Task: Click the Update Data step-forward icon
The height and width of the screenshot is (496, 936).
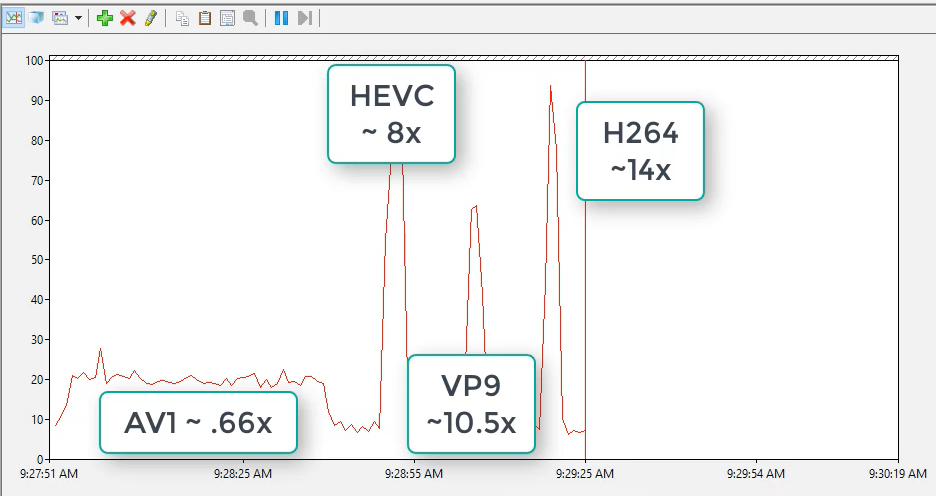Action: coord(304,18)
